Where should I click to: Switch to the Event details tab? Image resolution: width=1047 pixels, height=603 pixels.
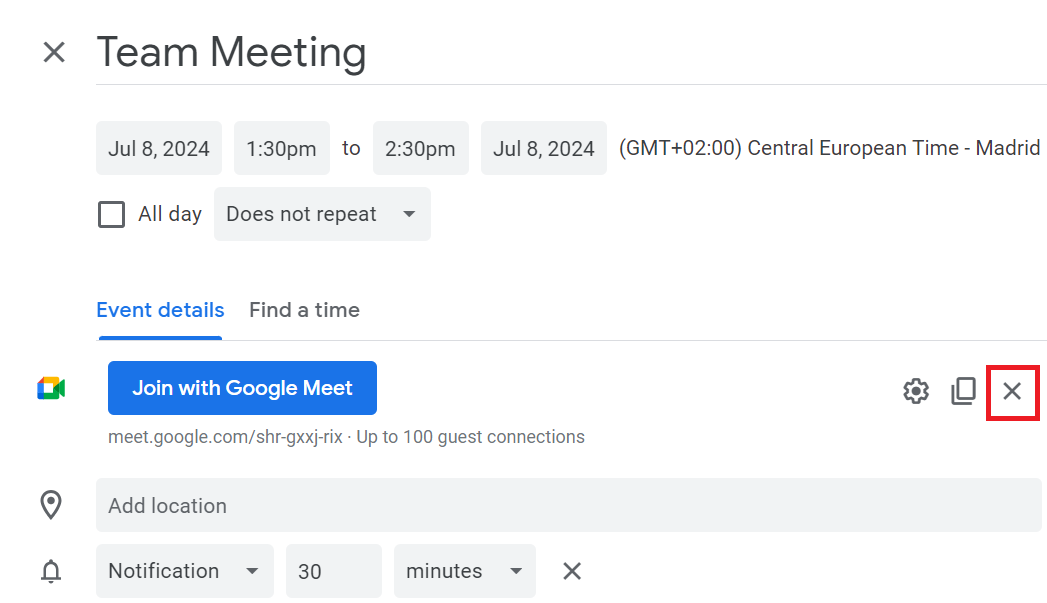[160, 310]
